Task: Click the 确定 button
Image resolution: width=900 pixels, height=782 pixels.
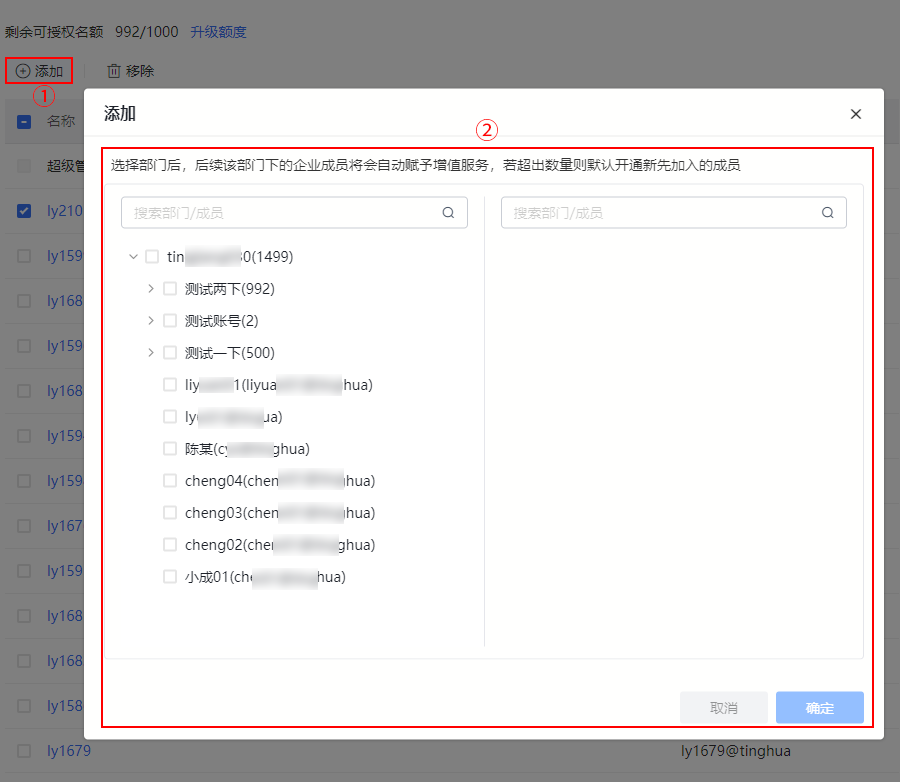Action: point(820,708)
